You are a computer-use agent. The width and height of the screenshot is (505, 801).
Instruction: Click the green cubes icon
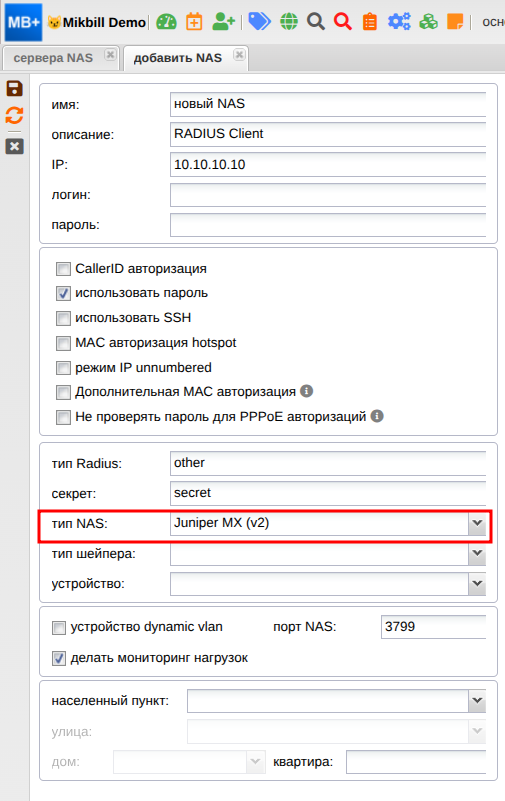[x=428, y=22]
